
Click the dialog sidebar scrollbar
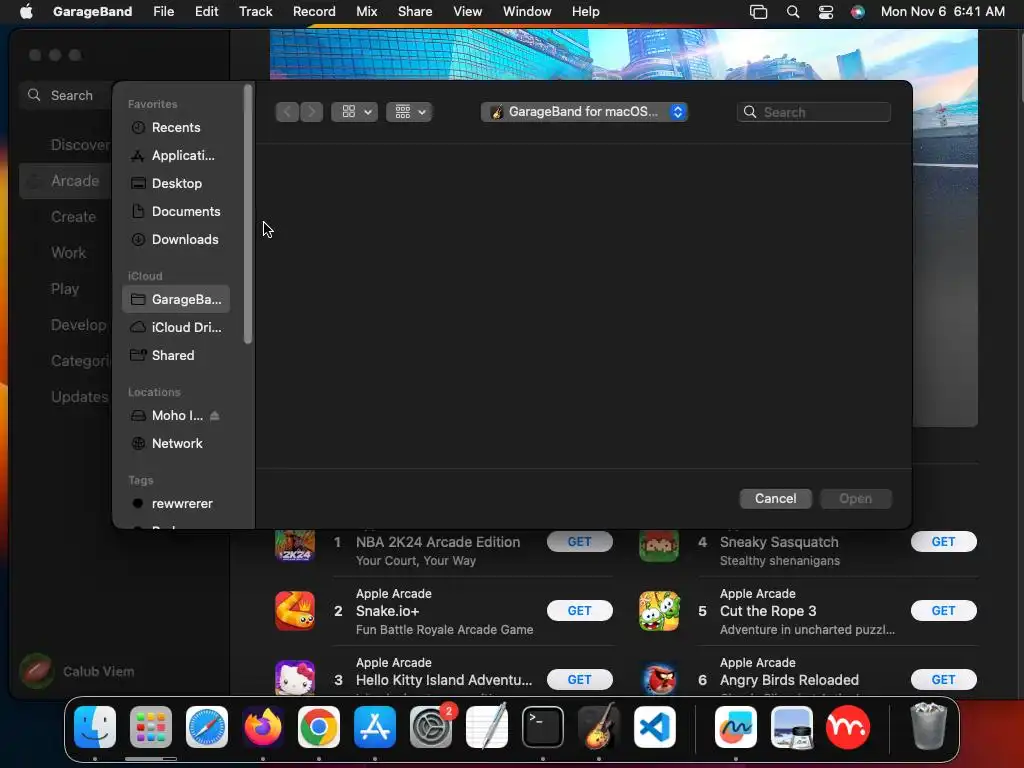248,214
